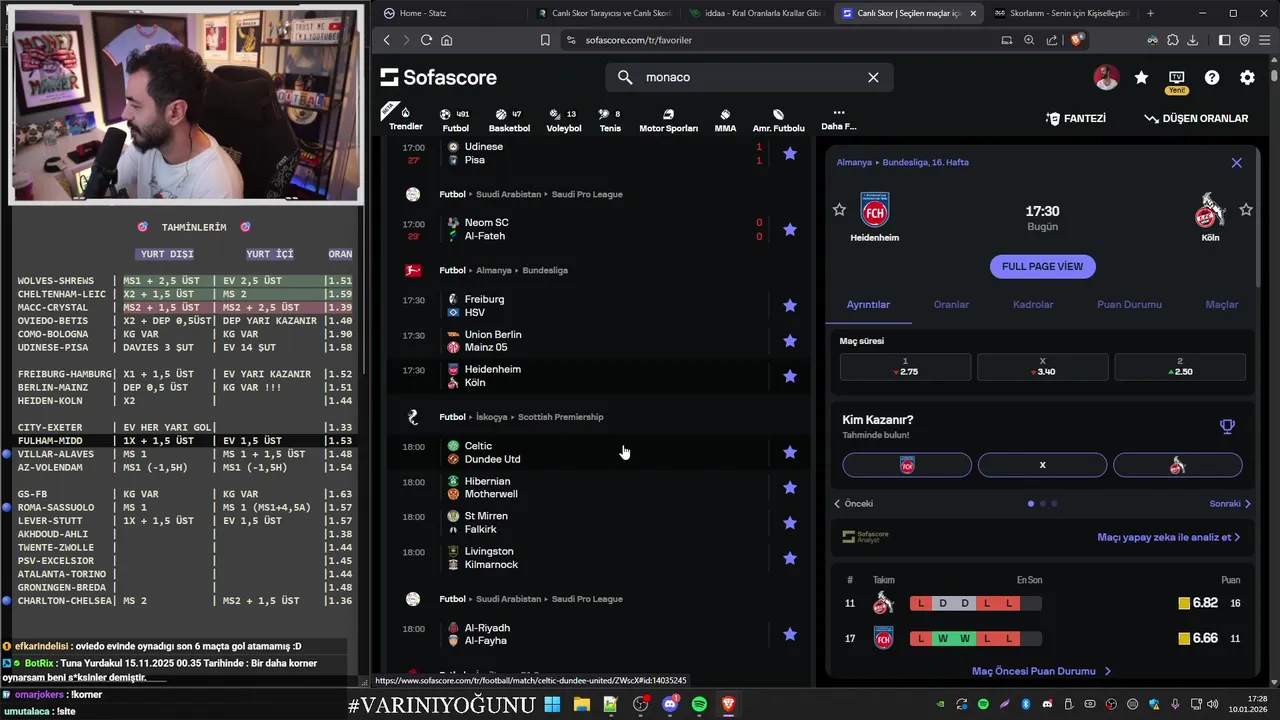This screenshot has height=720, width=1280.
Task: Close the Heidenheim-Köln match panel
Action: pos(1236,162)
